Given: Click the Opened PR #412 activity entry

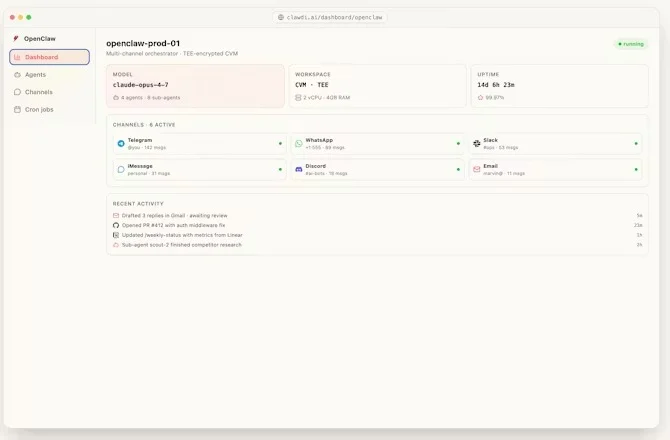Looking at the screenshot, I should (x=173, y=226).
